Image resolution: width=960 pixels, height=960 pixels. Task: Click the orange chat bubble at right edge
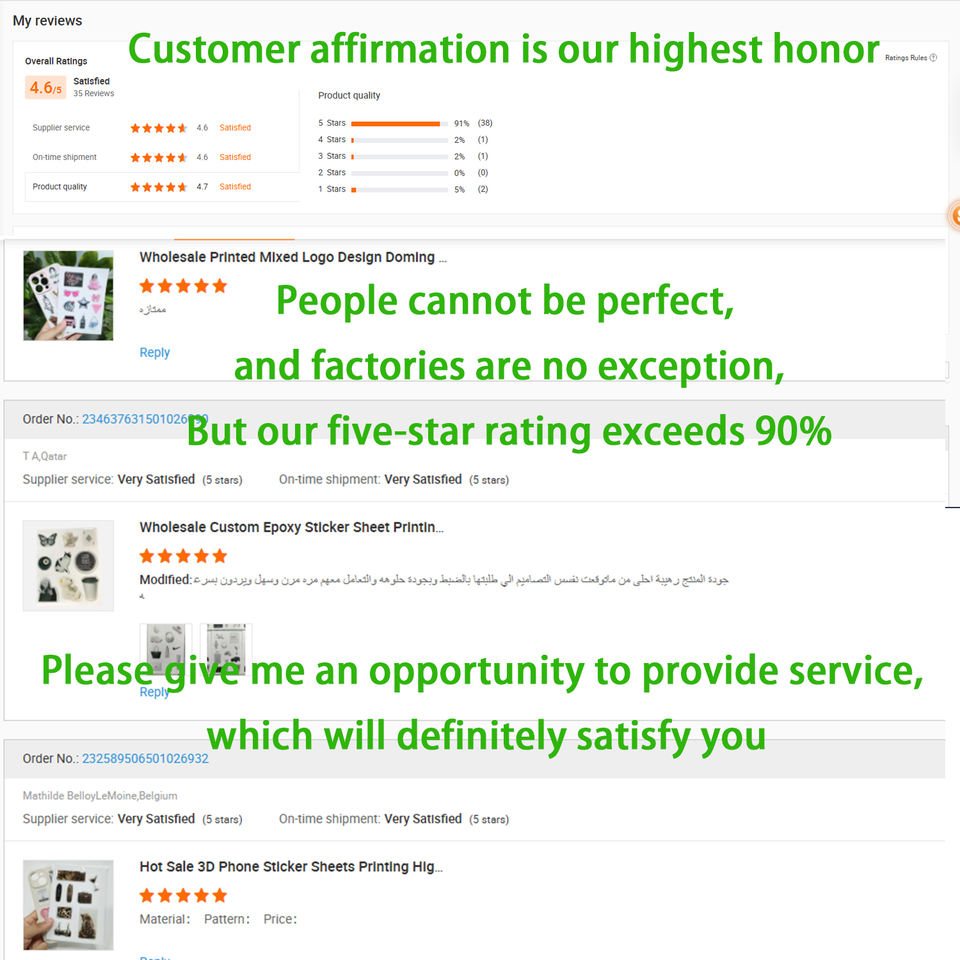955,214
